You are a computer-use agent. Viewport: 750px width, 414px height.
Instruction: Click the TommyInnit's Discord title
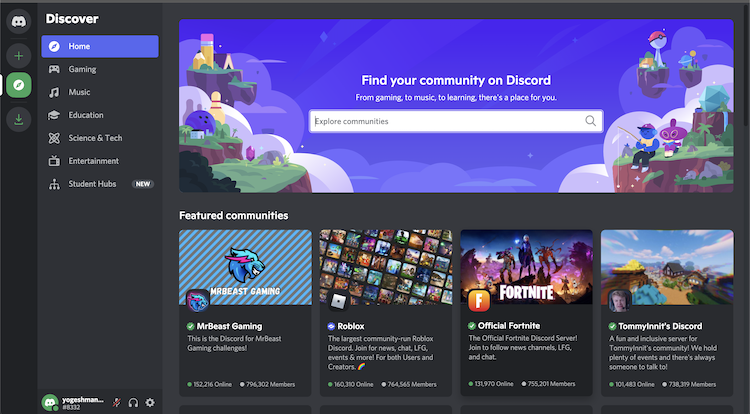660,326
